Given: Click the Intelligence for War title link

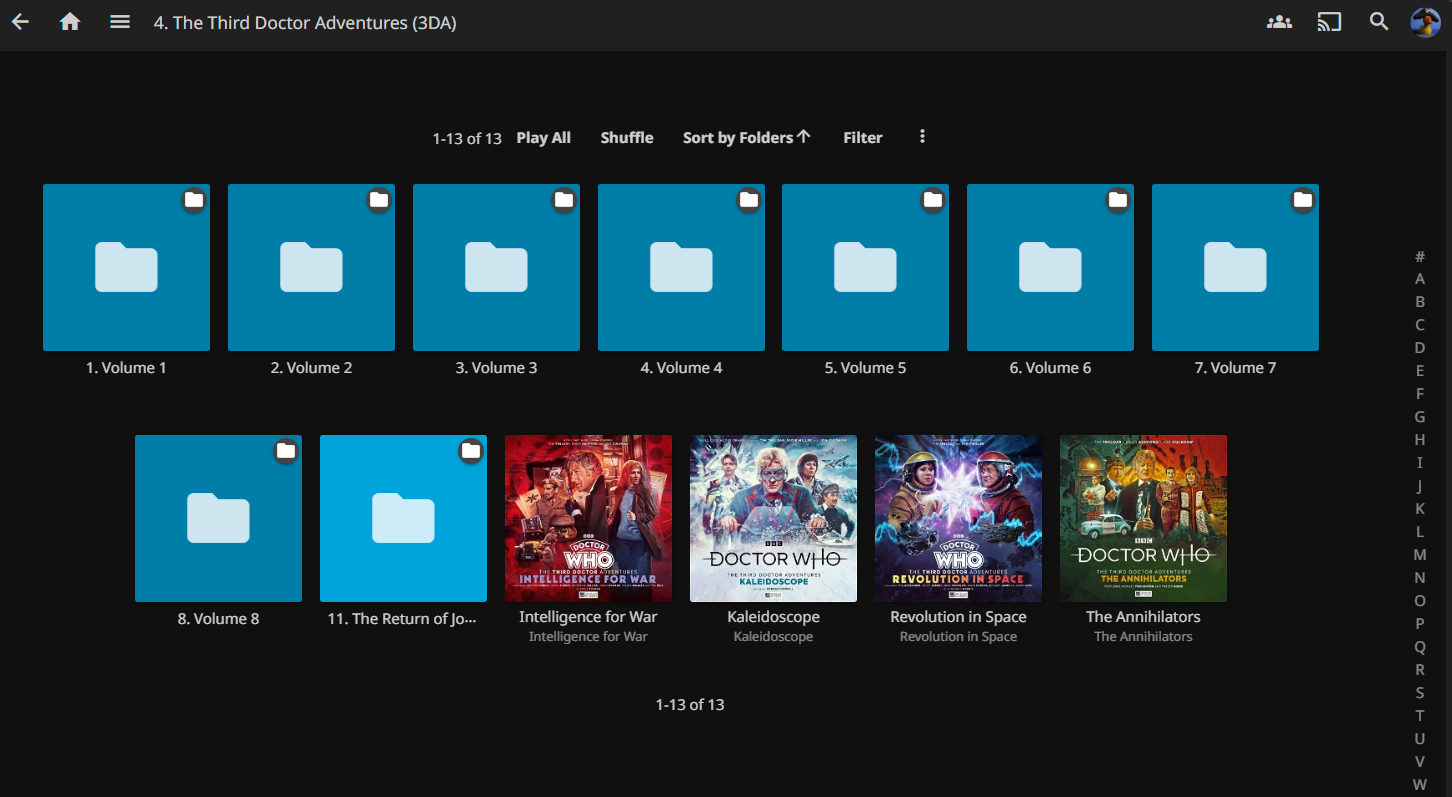Looking at the screenshot, I should (588, 617).
